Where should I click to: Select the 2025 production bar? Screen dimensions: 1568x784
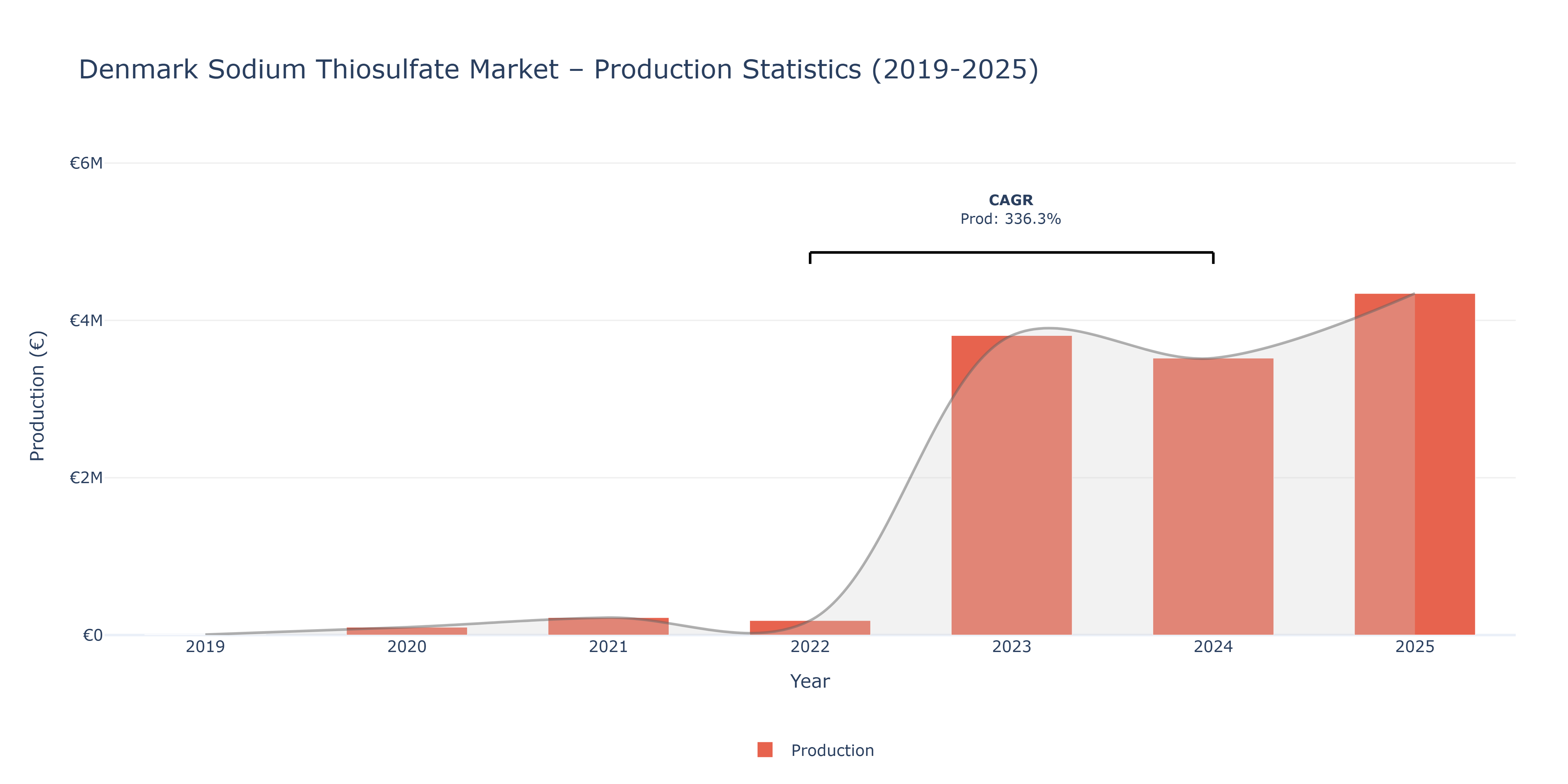point(1414,465)
